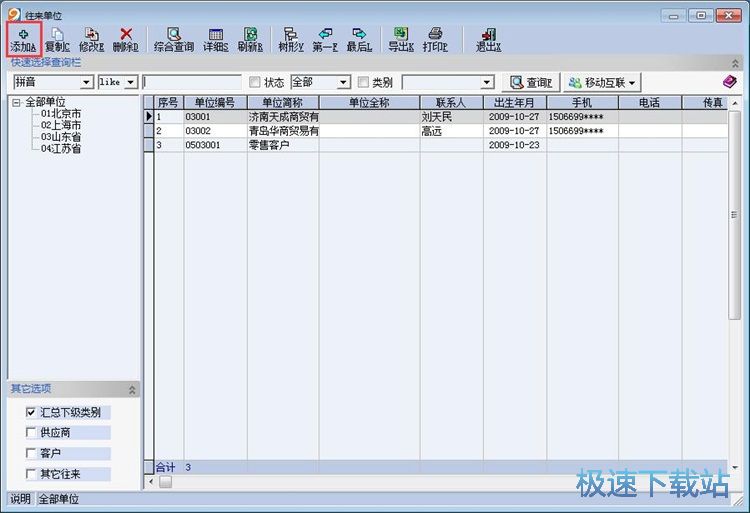The image size is (750, 513).
Task: Open the 详细S details view icon
Action: [x=216, y=40]
